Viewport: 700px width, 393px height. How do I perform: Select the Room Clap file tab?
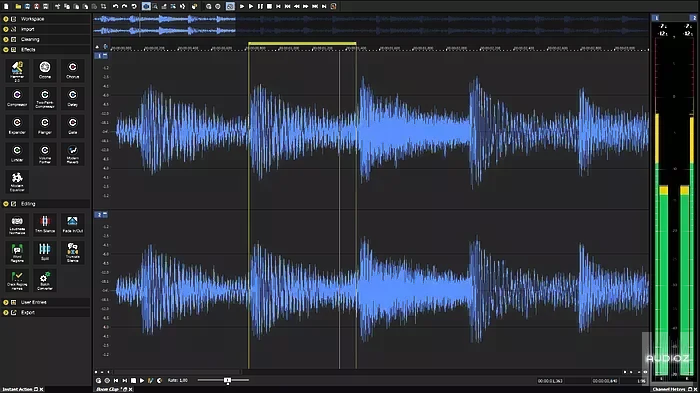[108, 389]
